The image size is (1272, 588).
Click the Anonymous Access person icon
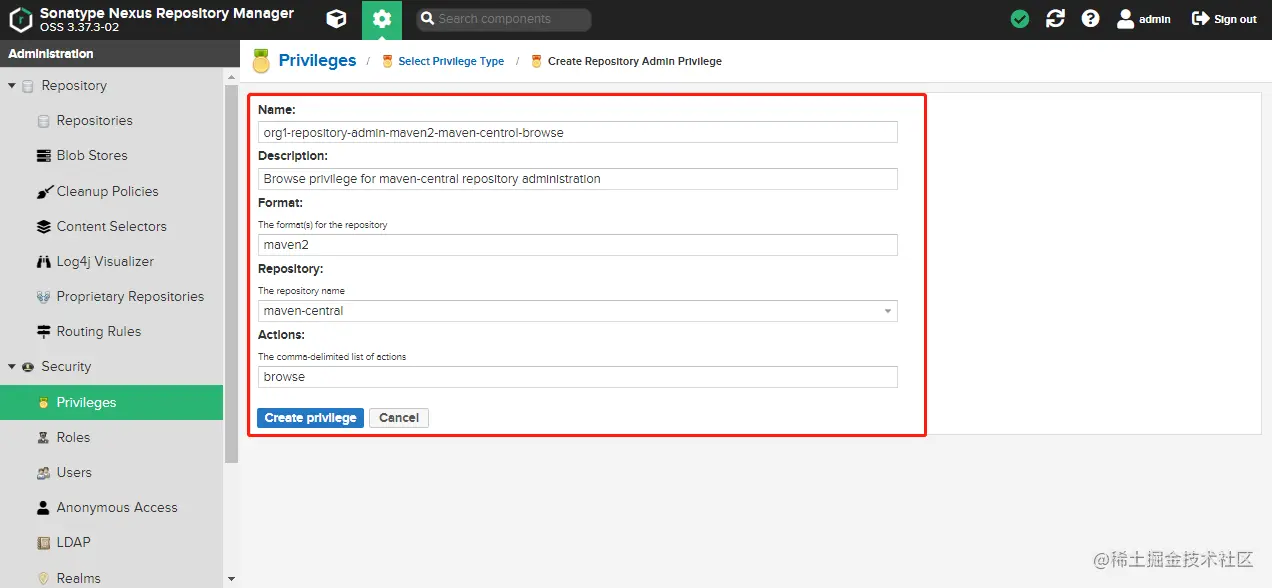[x=43, y=508]
